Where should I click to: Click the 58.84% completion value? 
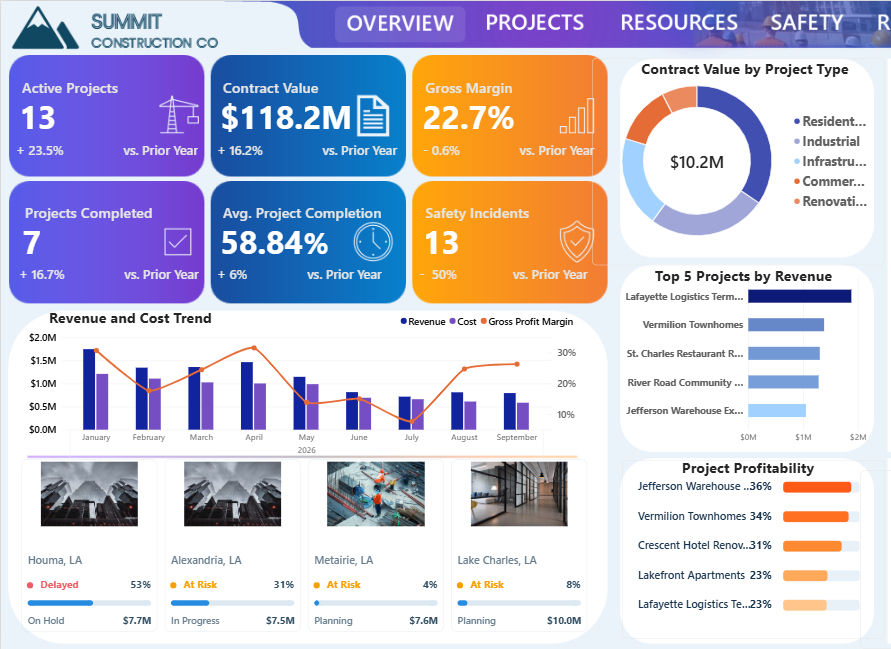274,243
